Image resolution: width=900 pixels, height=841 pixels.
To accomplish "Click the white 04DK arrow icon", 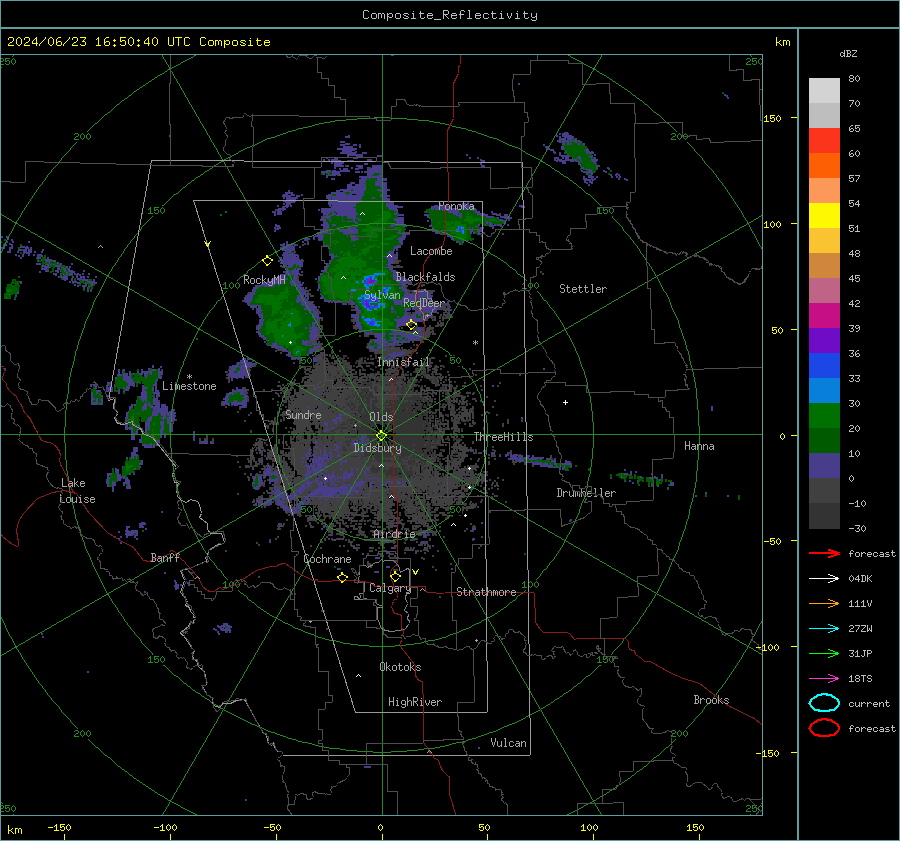I will click(824, 579).
